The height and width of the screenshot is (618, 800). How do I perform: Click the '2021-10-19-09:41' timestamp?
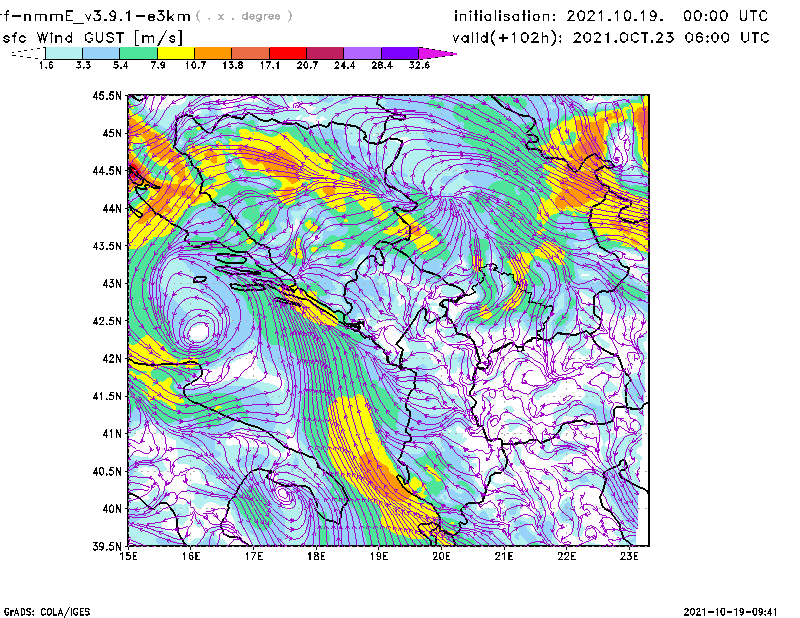tap(731, 612)
